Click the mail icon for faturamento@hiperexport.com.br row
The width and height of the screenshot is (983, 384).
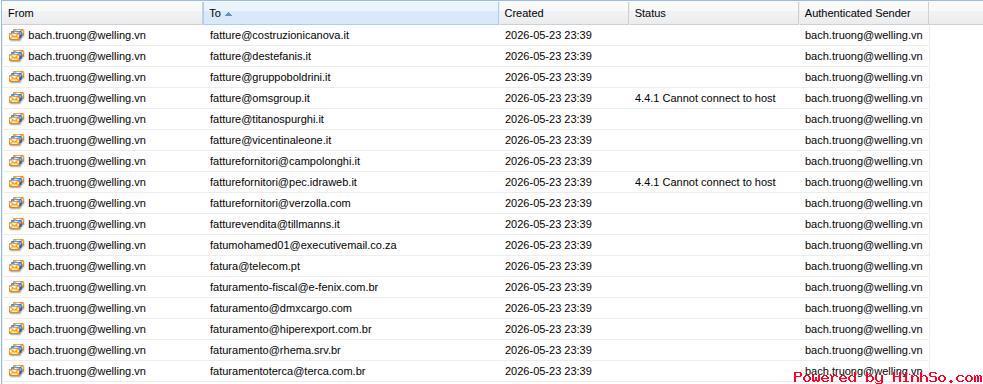pos(16,329)
